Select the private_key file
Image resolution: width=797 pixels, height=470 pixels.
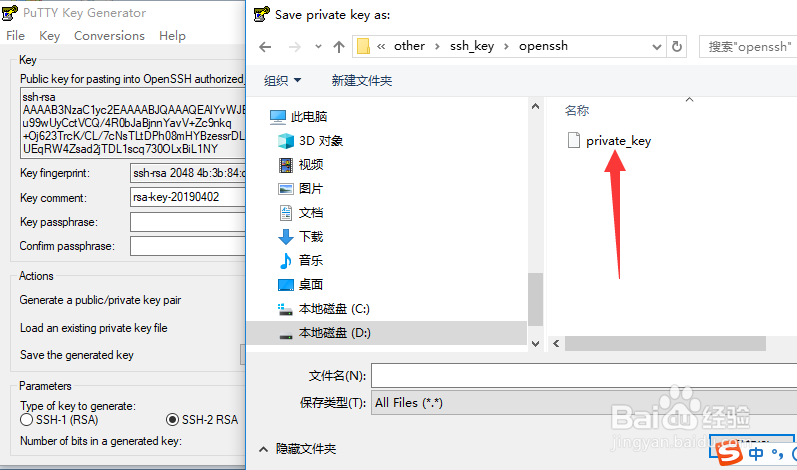(x=609, y=141)
